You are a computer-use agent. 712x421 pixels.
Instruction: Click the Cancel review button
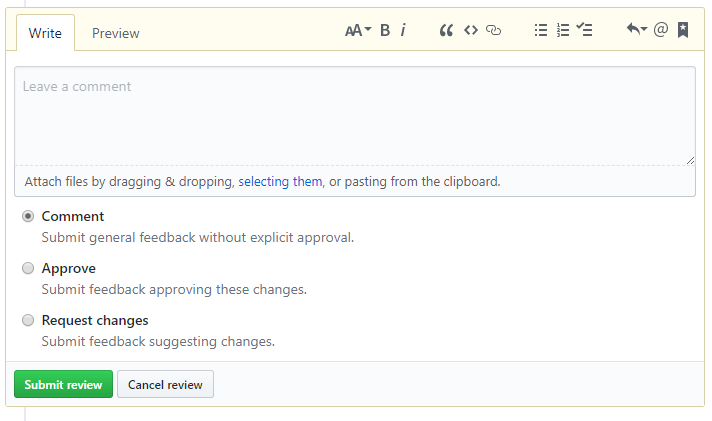[165, 384]
